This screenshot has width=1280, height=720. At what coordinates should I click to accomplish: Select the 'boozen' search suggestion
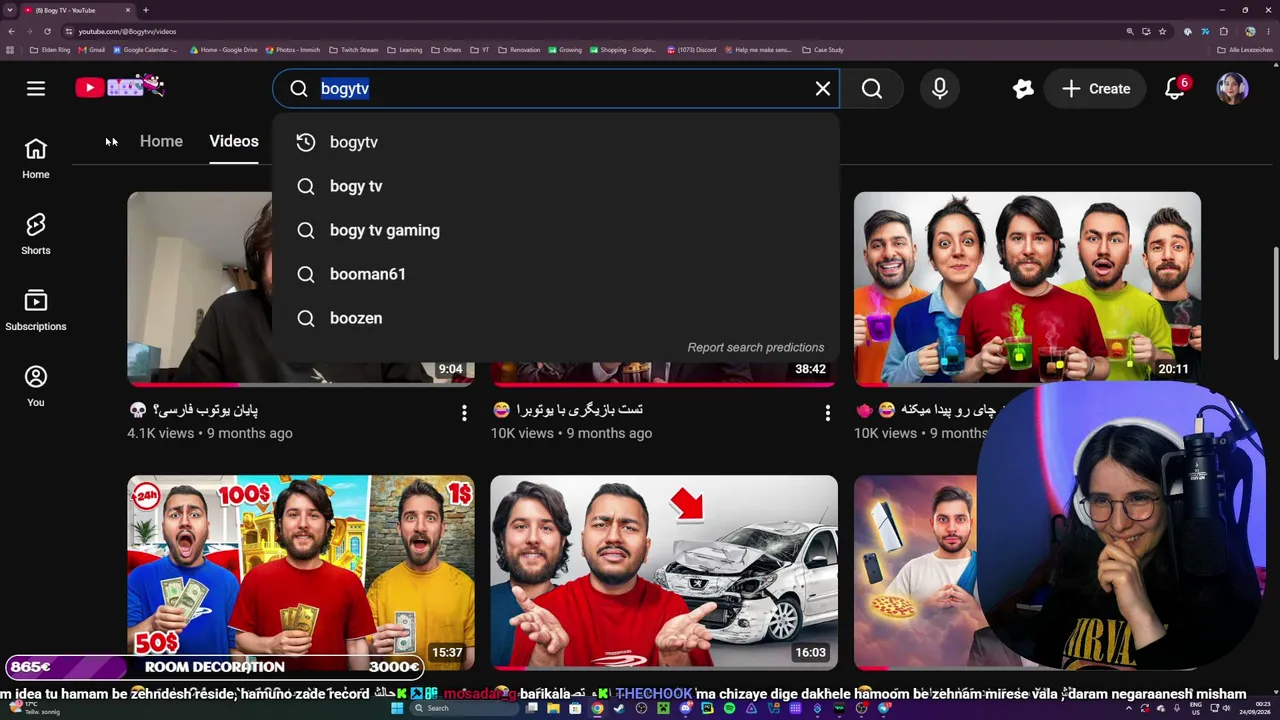pos(556,318)
